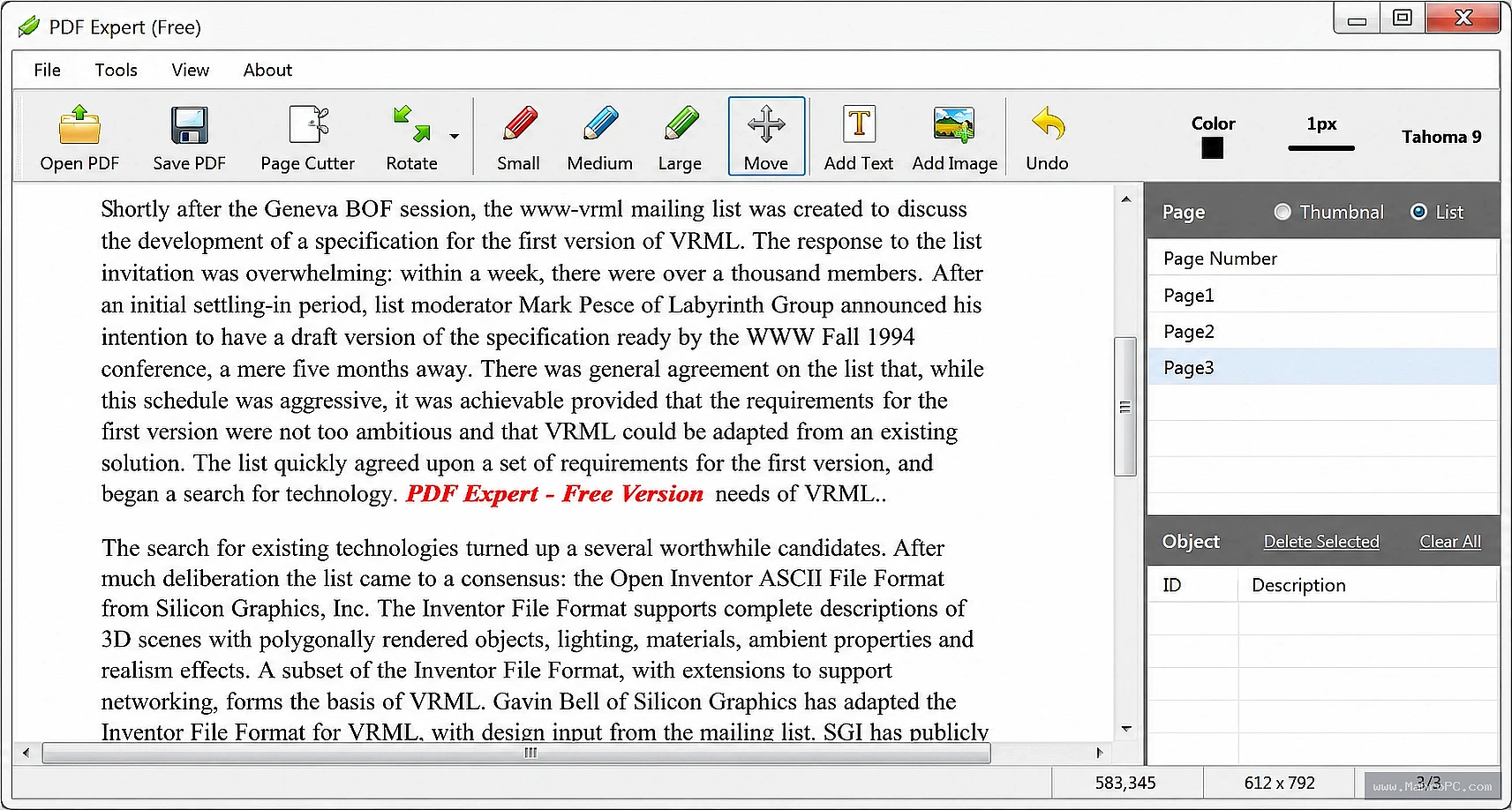Viewport: 1512px width, 810px height.
Task: Activate the Move tool
Action: point(766,136)
